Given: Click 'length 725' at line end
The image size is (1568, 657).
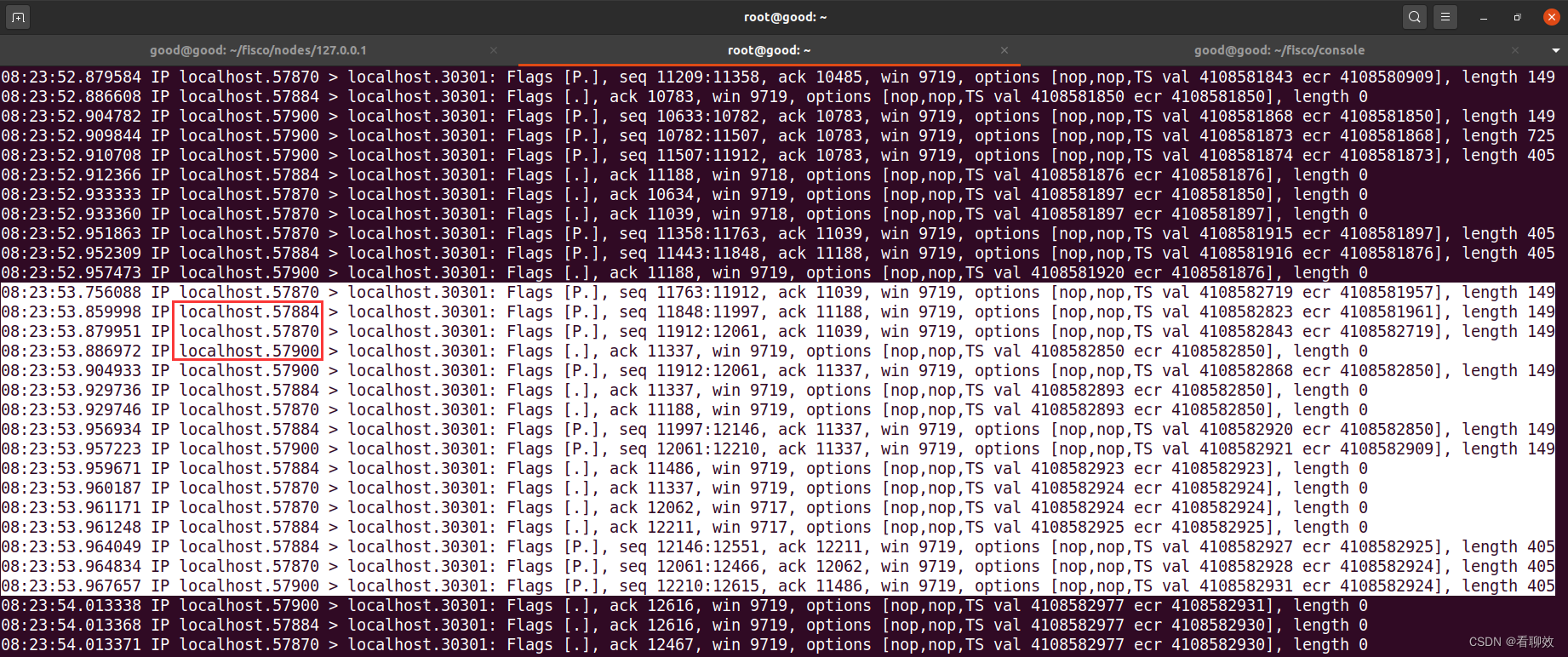Looking at the screenshot, I should (x=1508, y=136).
